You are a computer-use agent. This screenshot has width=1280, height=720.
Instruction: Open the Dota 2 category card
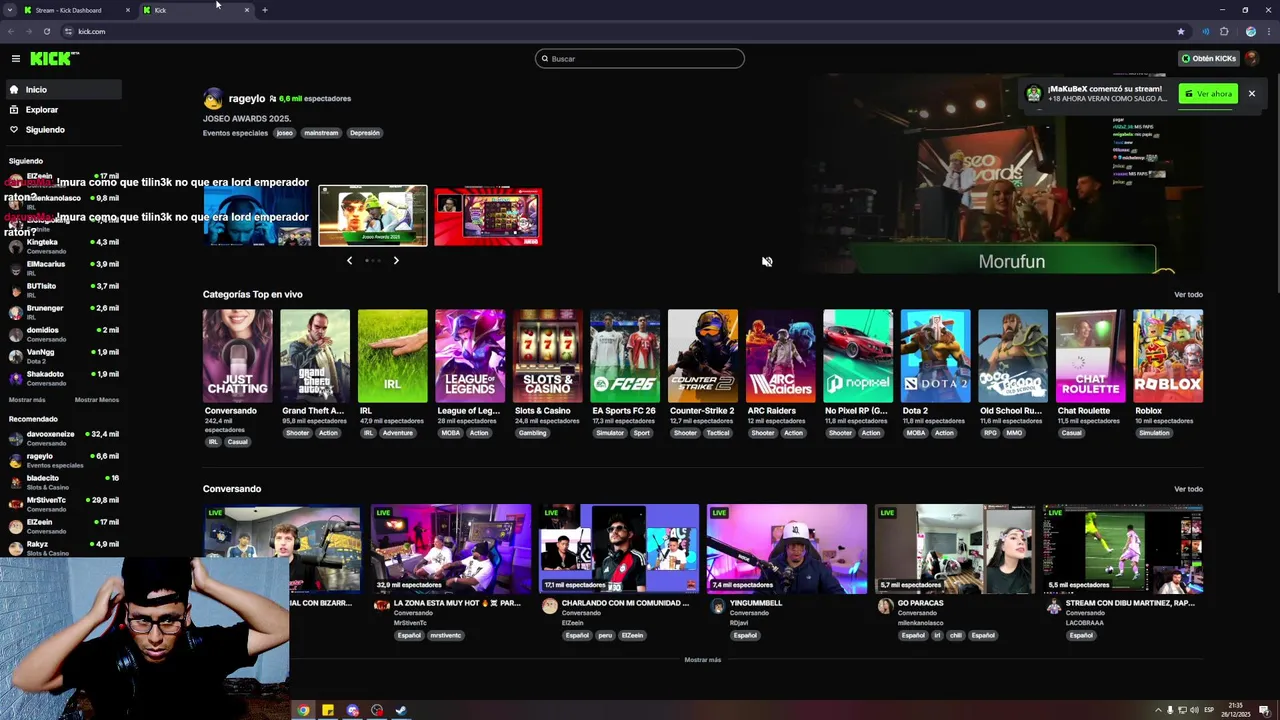point(935,357)
